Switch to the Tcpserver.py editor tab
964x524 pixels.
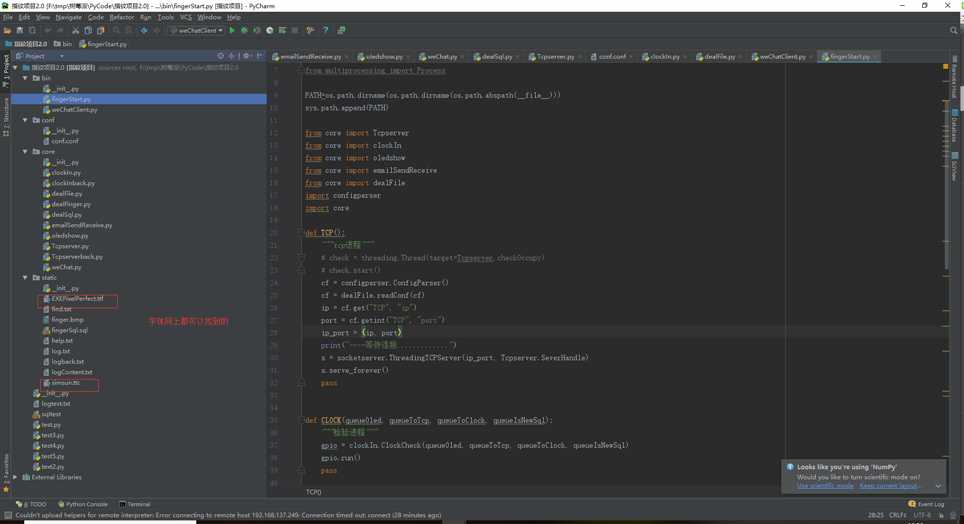(x=555, y=57)
